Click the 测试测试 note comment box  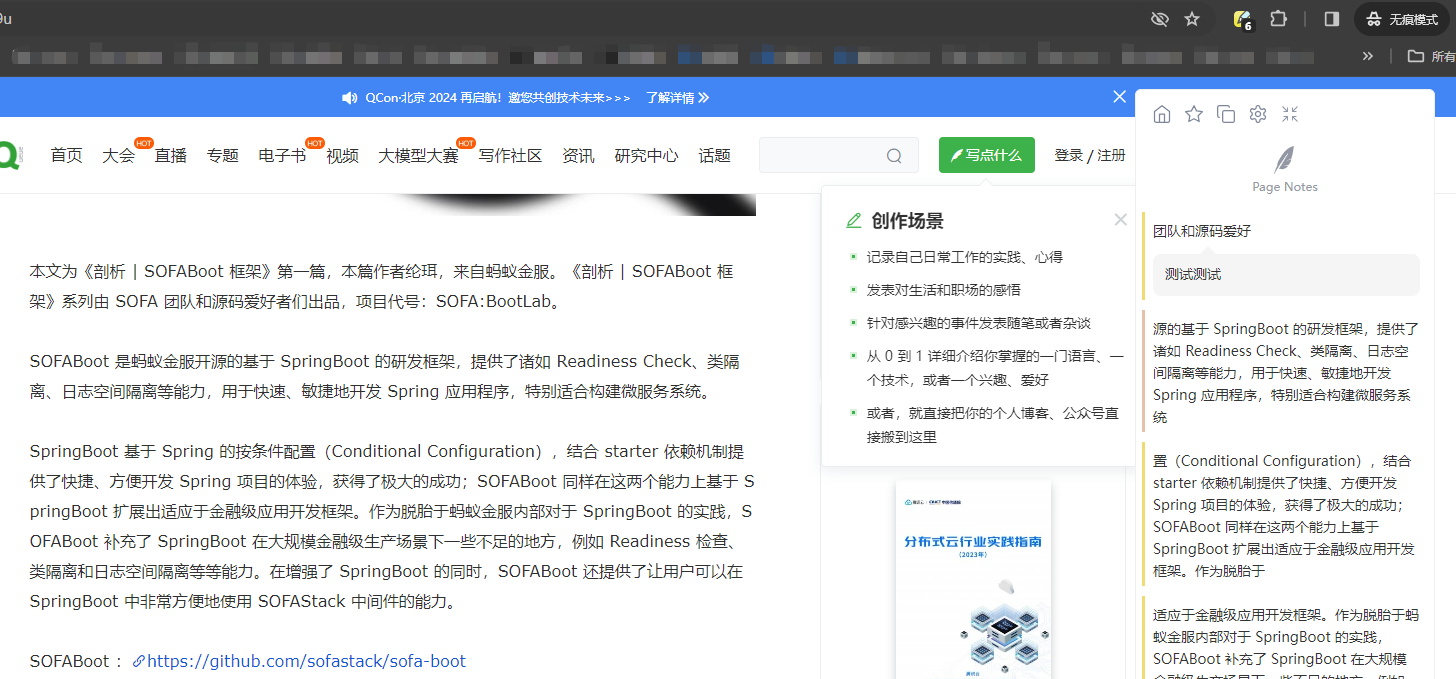click(x=1286, y=275)
